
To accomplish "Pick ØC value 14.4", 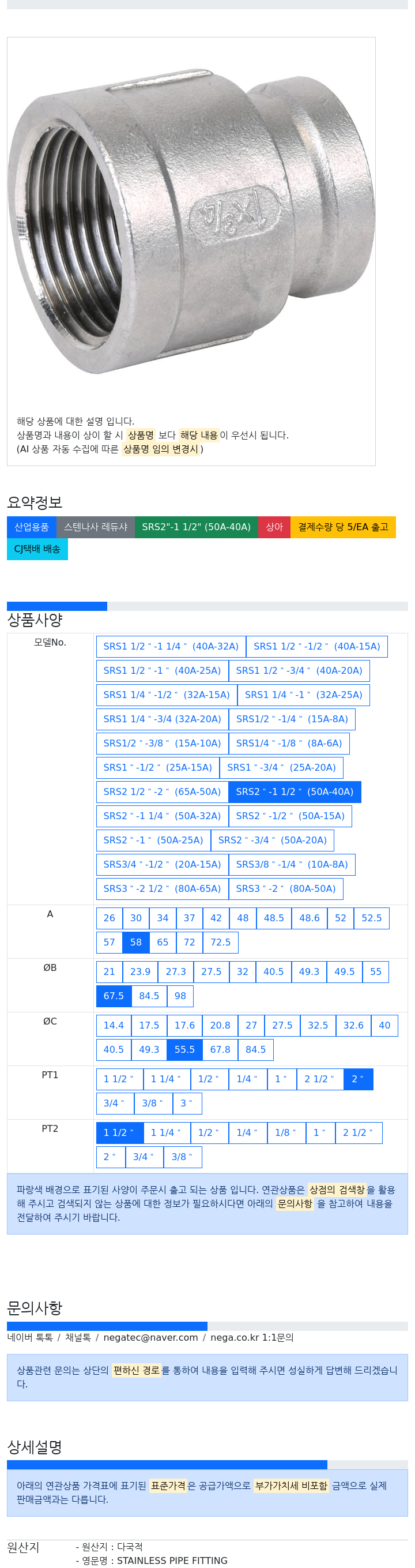I will (114, 1025).
